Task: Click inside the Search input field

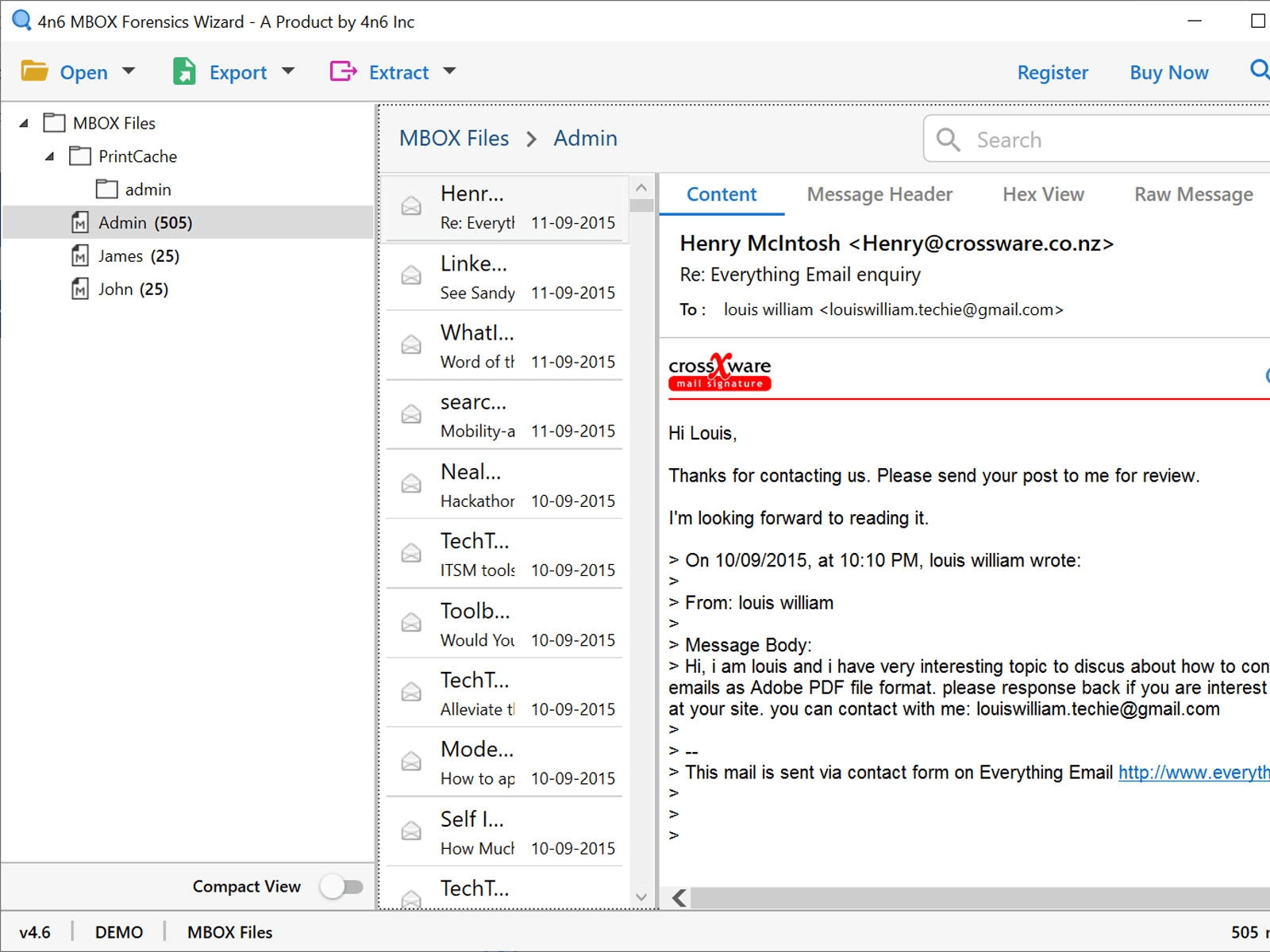Action: [x=1111, y=140]
